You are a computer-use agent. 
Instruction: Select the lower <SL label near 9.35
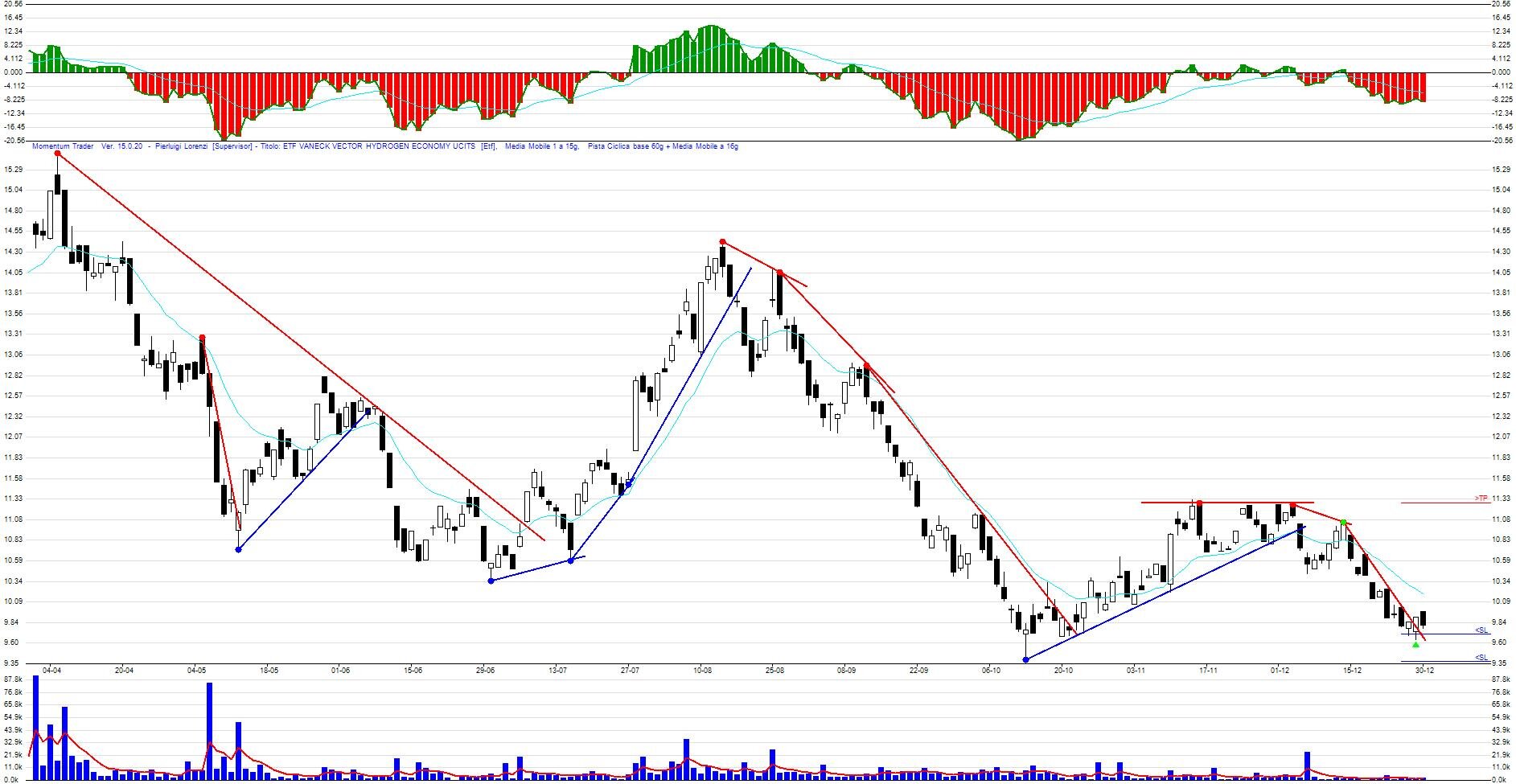point(1481,658)
